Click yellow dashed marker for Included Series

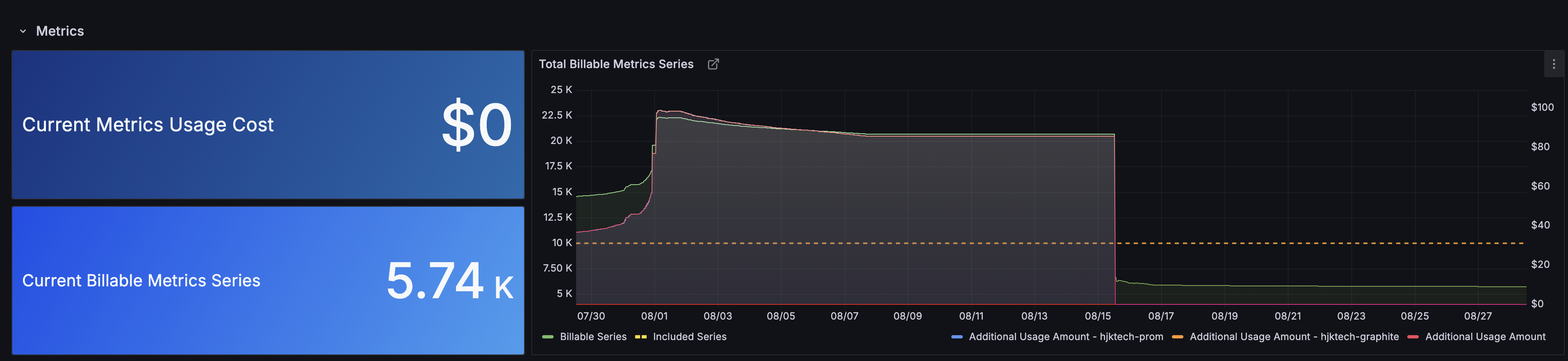pyautogui.click(x=640, y=337)
